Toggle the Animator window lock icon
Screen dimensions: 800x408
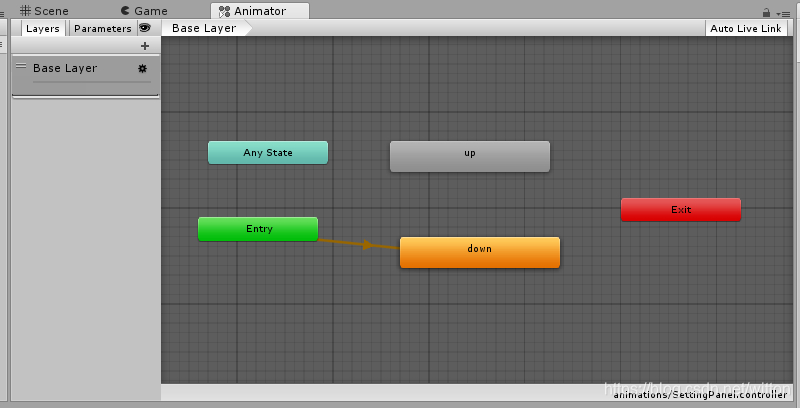(766, 12)
